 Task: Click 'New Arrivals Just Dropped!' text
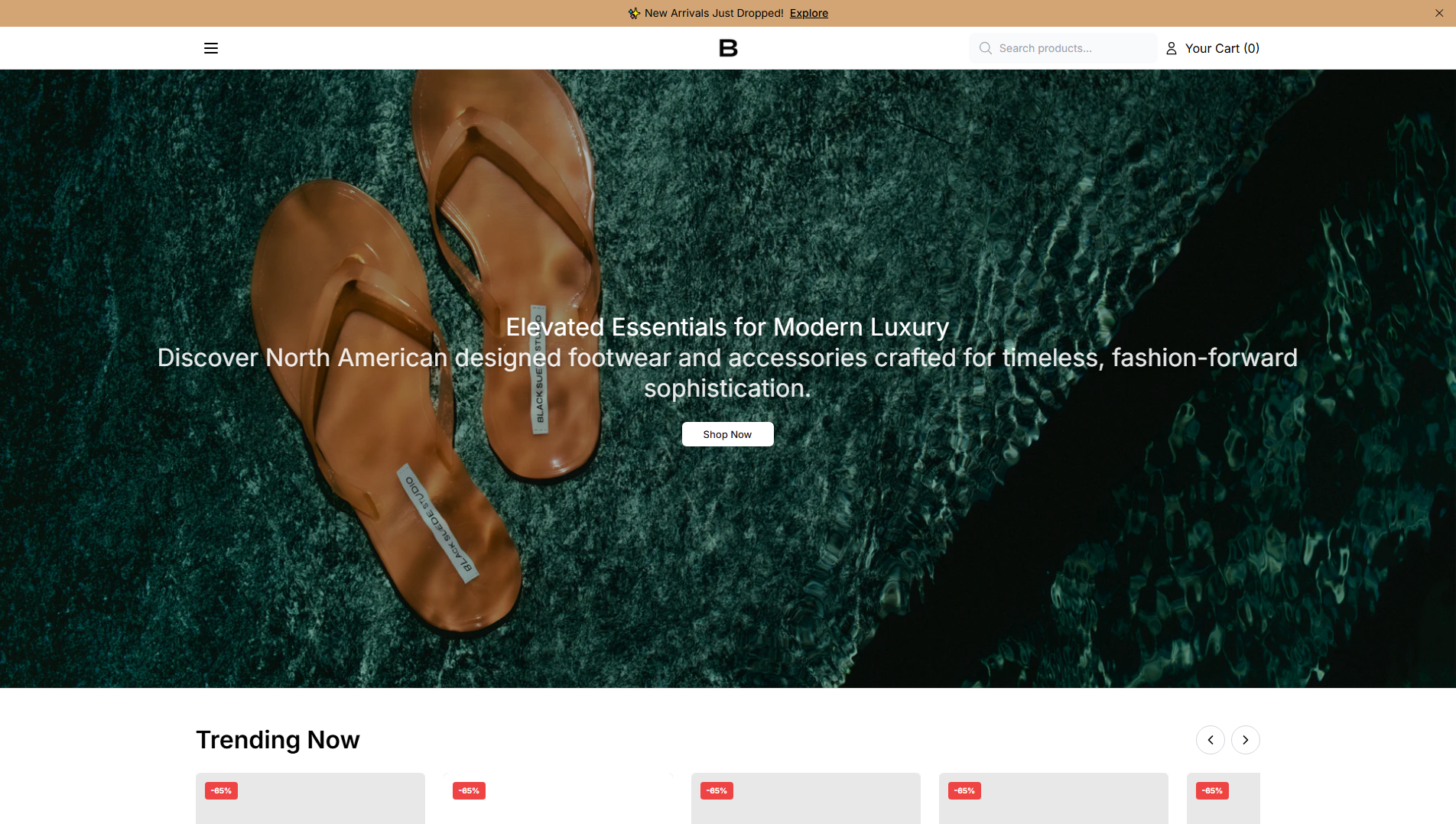tap(714, 13)
